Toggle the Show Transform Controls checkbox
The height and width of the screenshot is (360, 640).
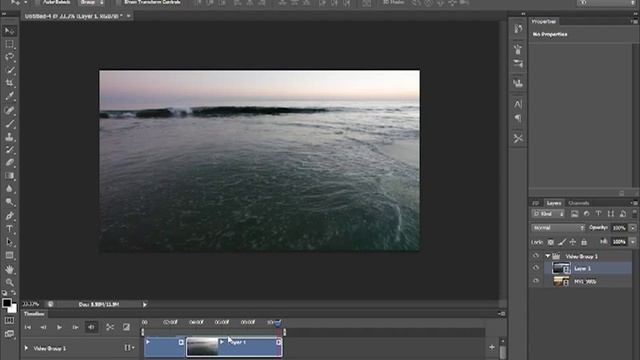coord(119,2)
